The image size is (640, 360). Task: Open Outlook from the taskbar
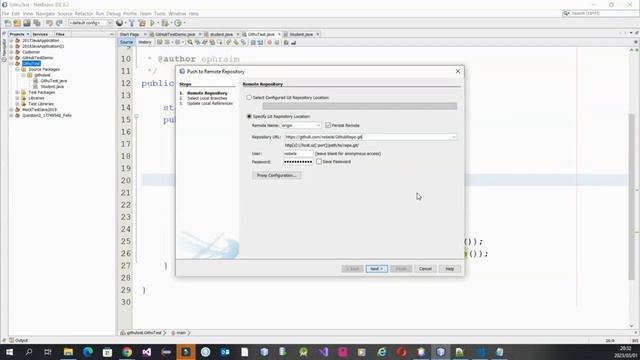tap(225, 352)
